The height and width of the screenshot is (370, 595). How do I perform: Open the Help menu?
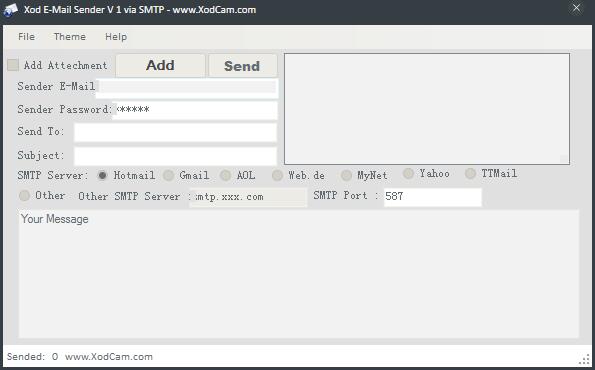point(116,37)
